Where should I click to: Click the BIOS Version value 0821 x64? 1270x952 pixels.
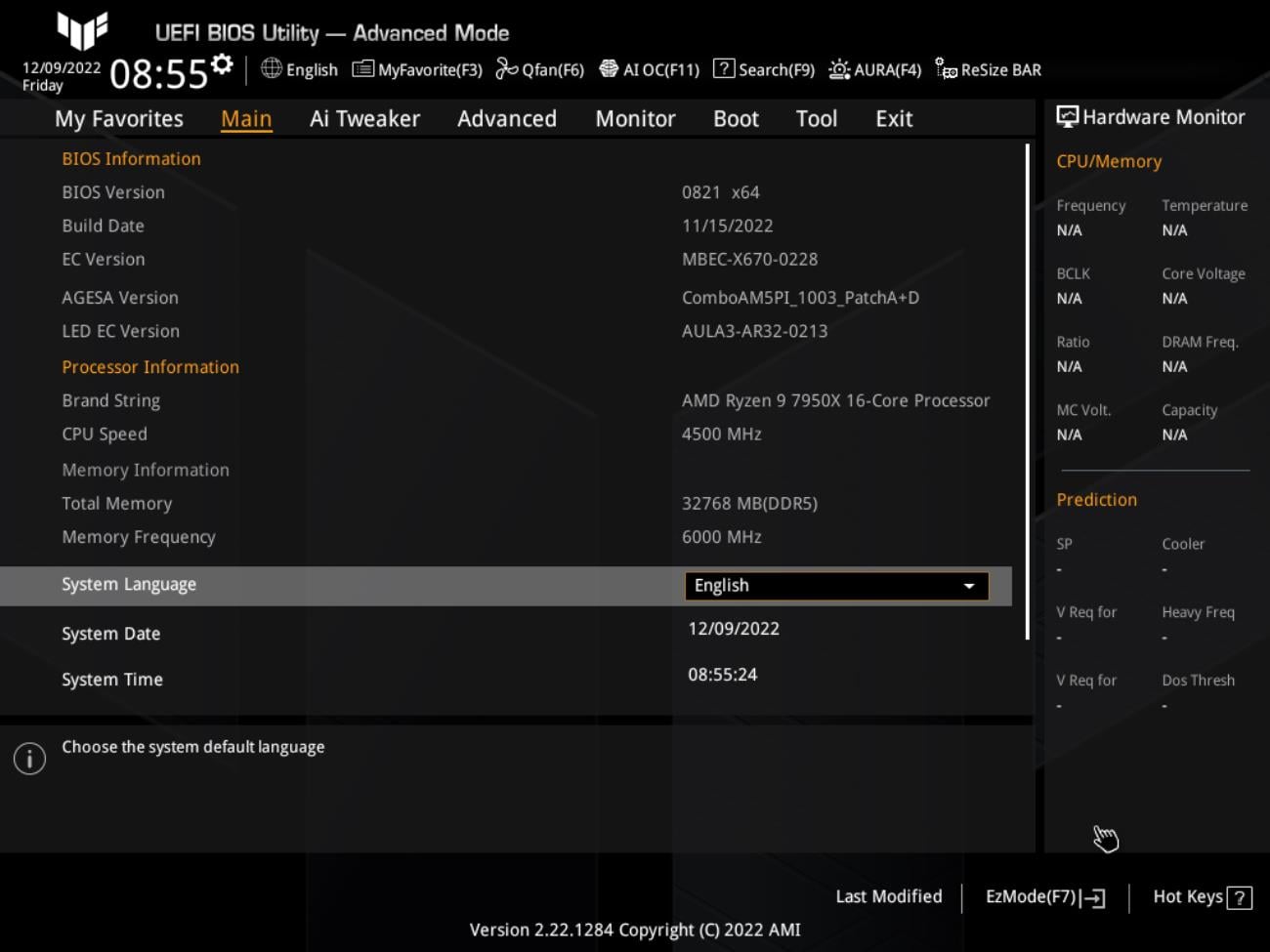point(720,192)
